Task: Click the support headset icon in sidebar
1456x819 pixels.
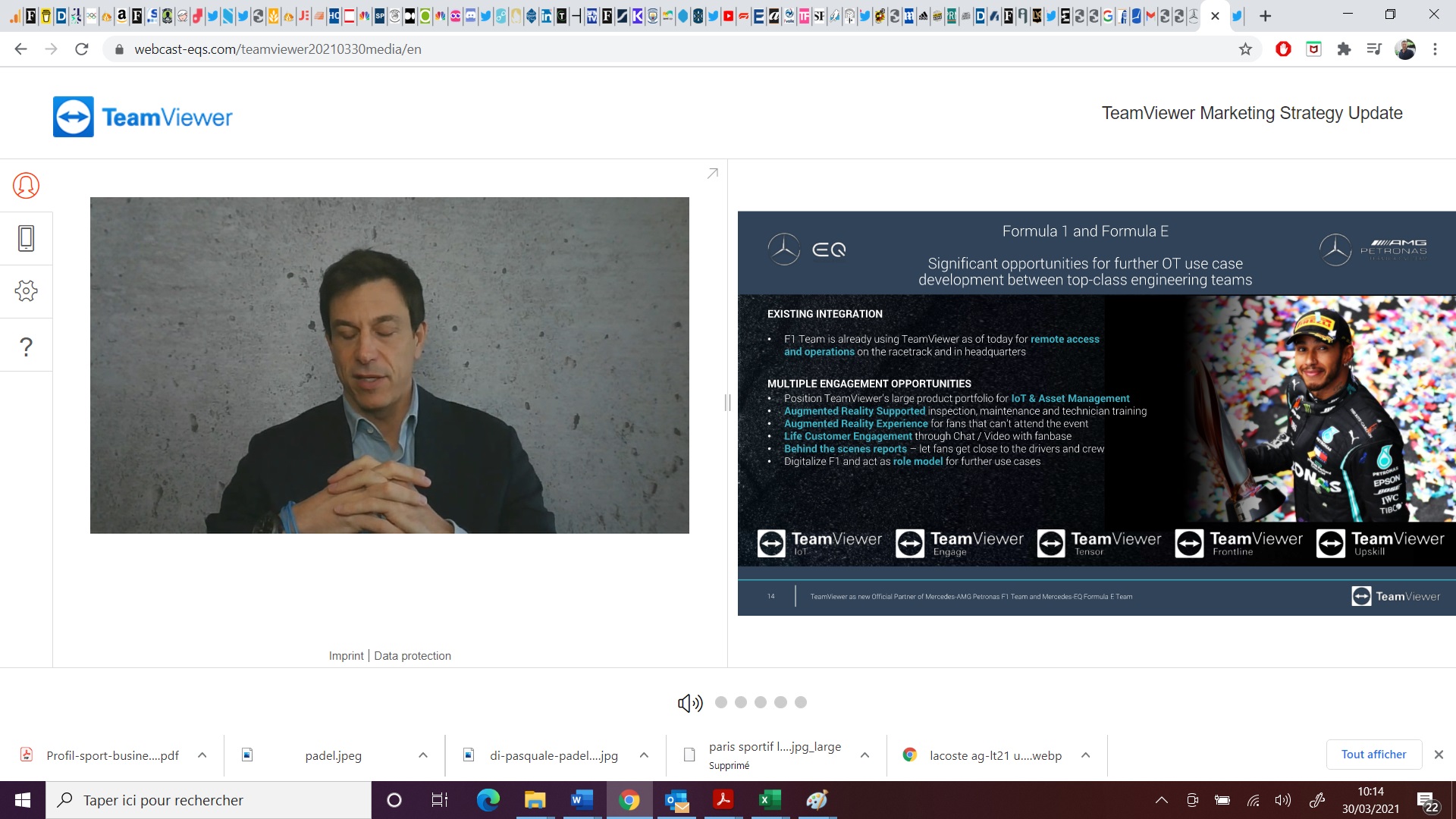Action: click(x=26, y=185)
